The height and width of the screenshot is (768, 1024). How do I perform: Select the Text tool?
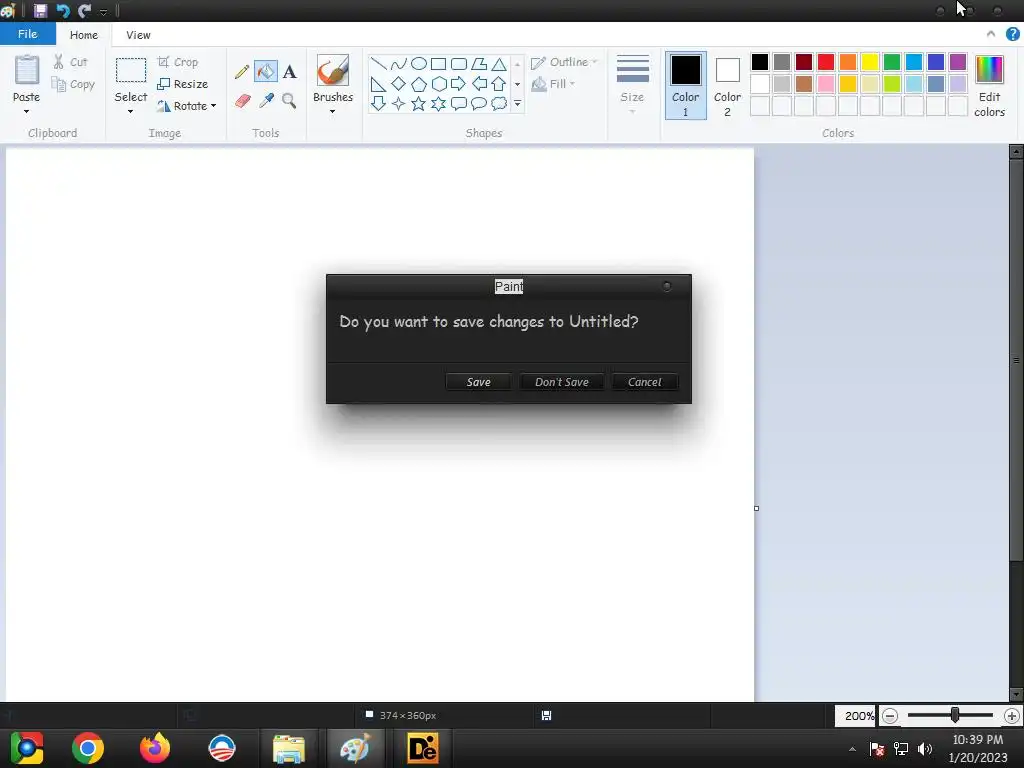[x=290, y=71]
